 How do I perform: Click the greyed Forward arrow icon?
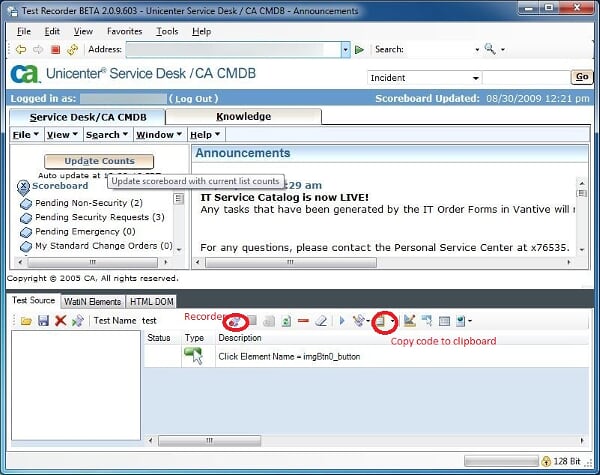38,49
